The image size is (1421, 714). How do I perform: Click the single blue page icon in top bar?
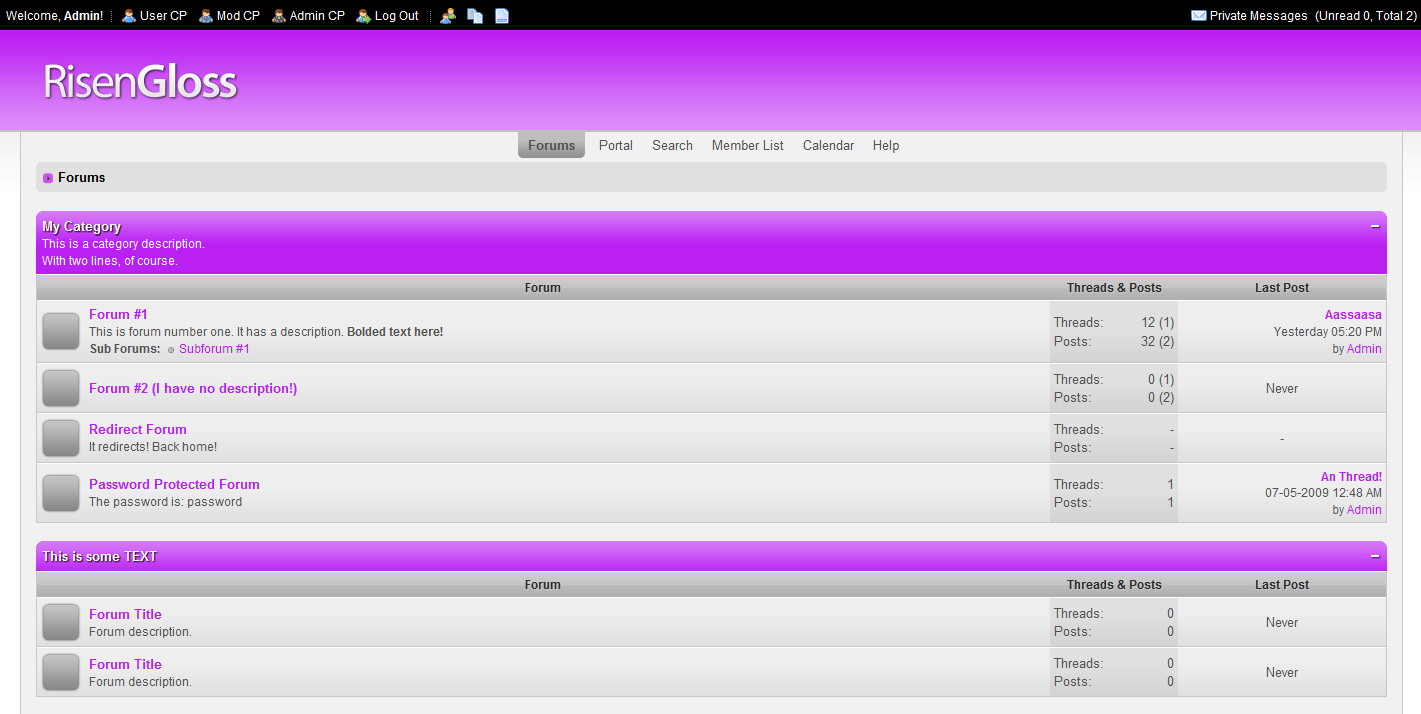[502, 16]
